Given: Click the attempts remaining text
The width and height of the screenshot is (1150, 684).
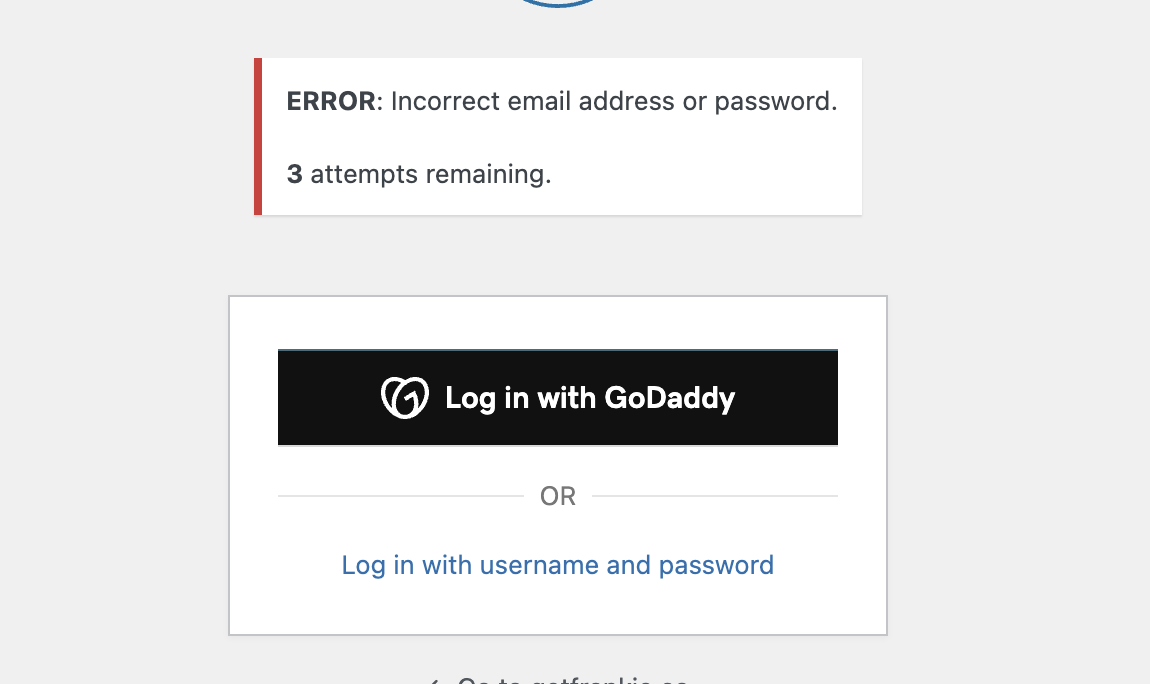Looking at the screenshot, I should click(431, 174).
